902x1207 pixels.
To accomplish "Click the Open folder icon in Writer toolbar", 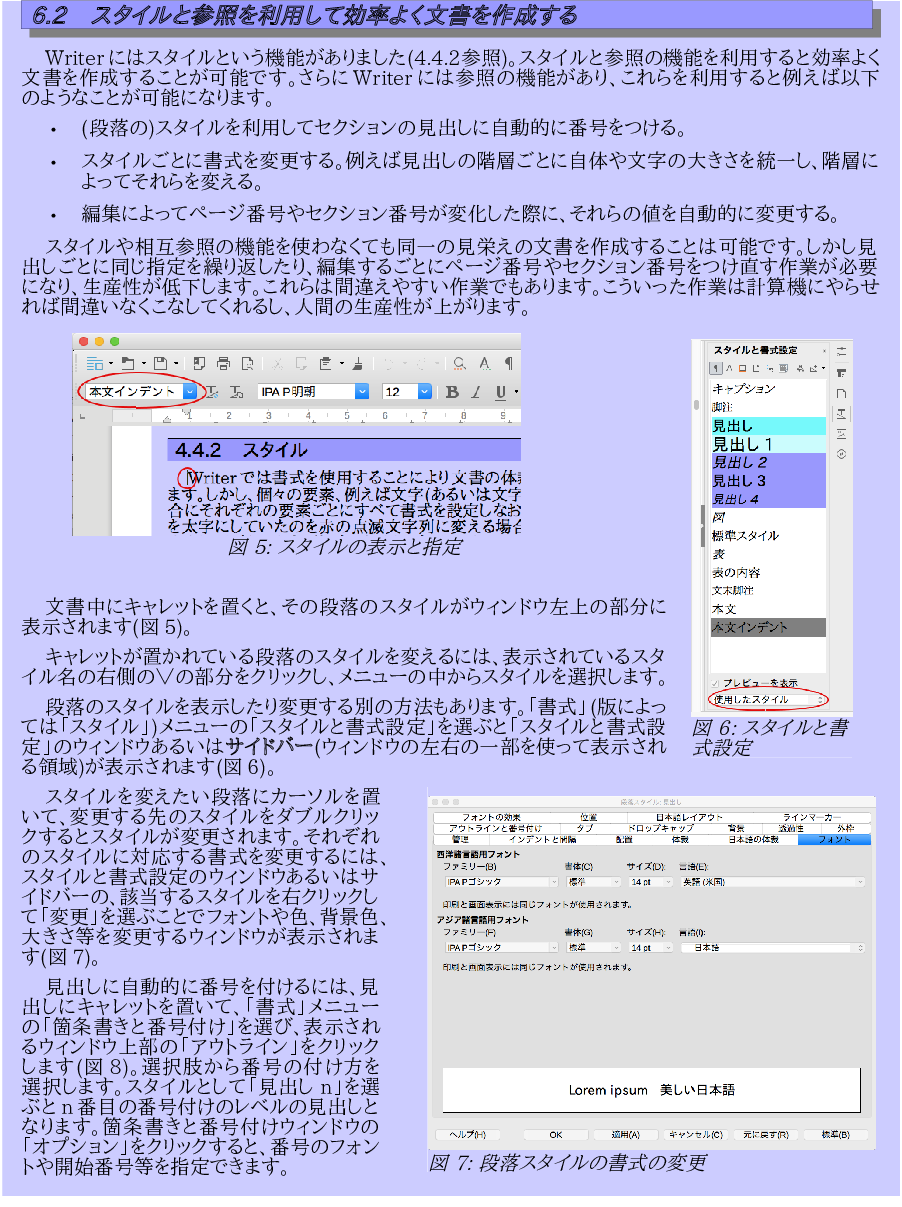I will pos(127,363).
